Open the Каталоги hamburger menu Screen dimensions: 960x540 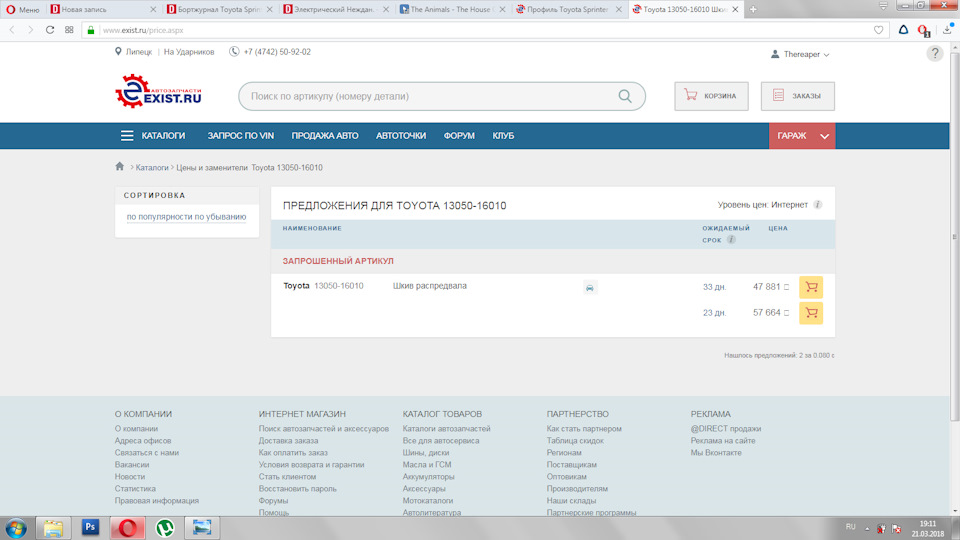click(x=153, y=136)
